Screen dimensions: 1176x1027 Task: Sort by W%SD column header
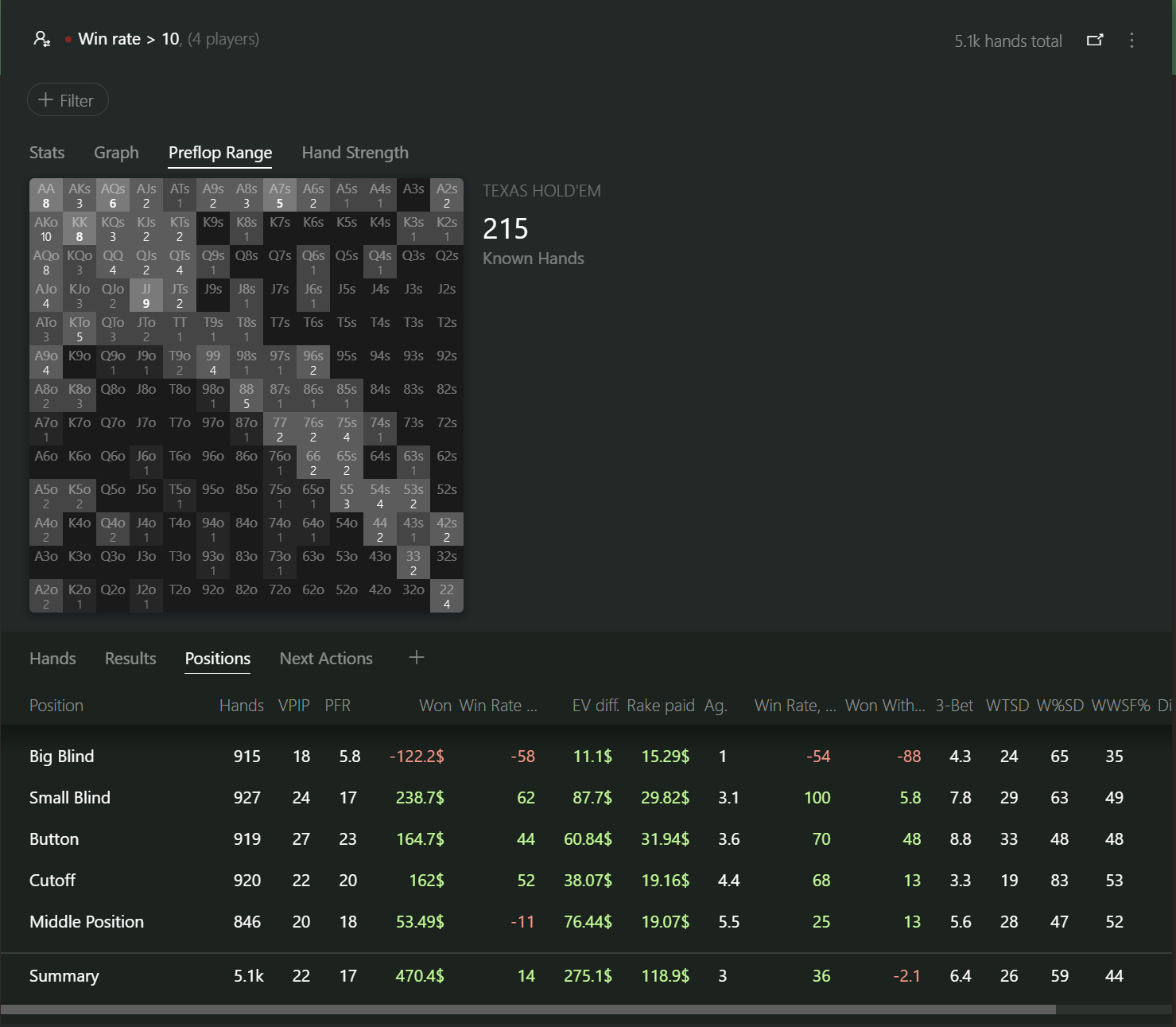[1060, 706]
